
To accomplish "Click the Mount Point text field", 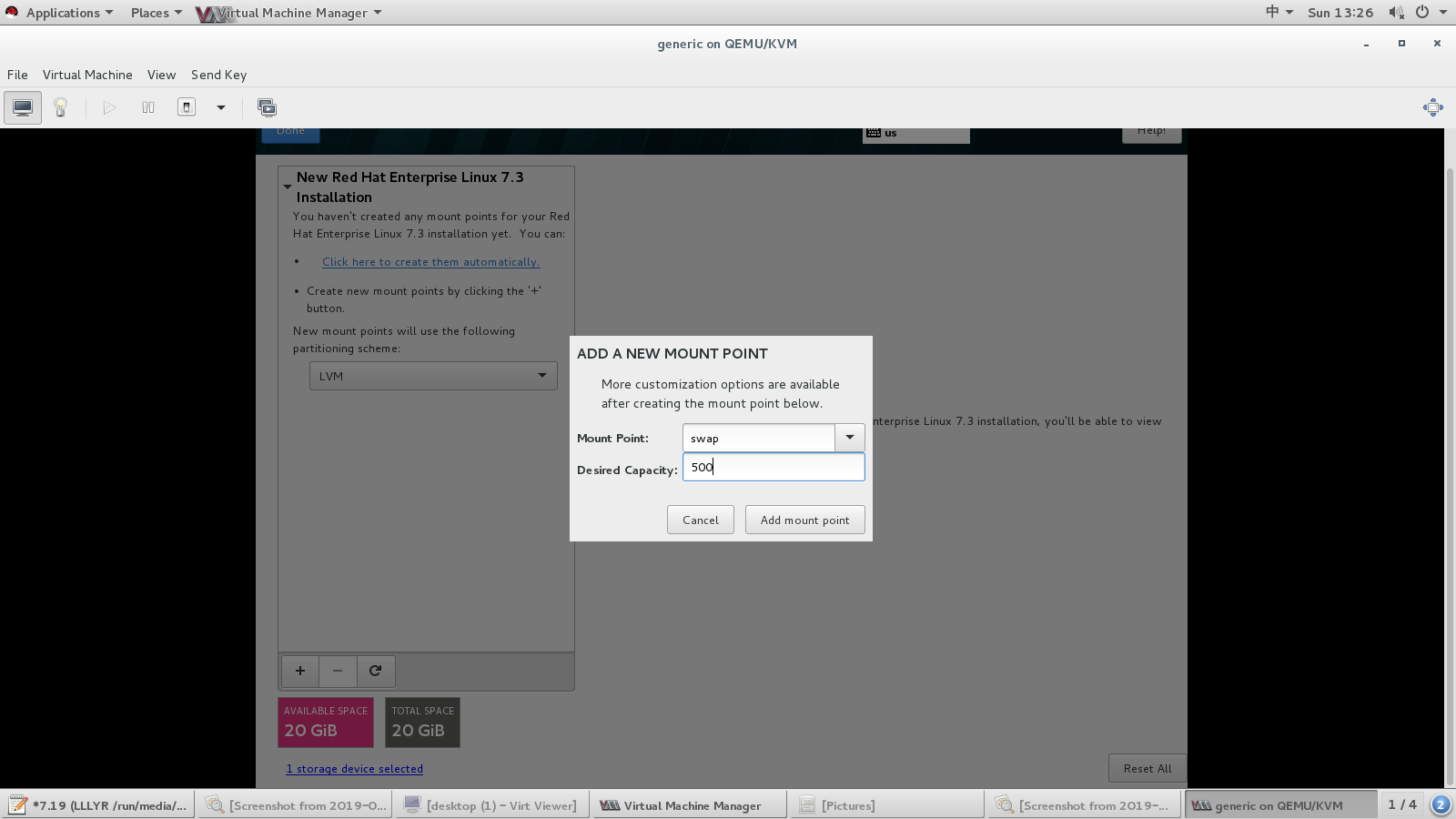I will [759, 438].
